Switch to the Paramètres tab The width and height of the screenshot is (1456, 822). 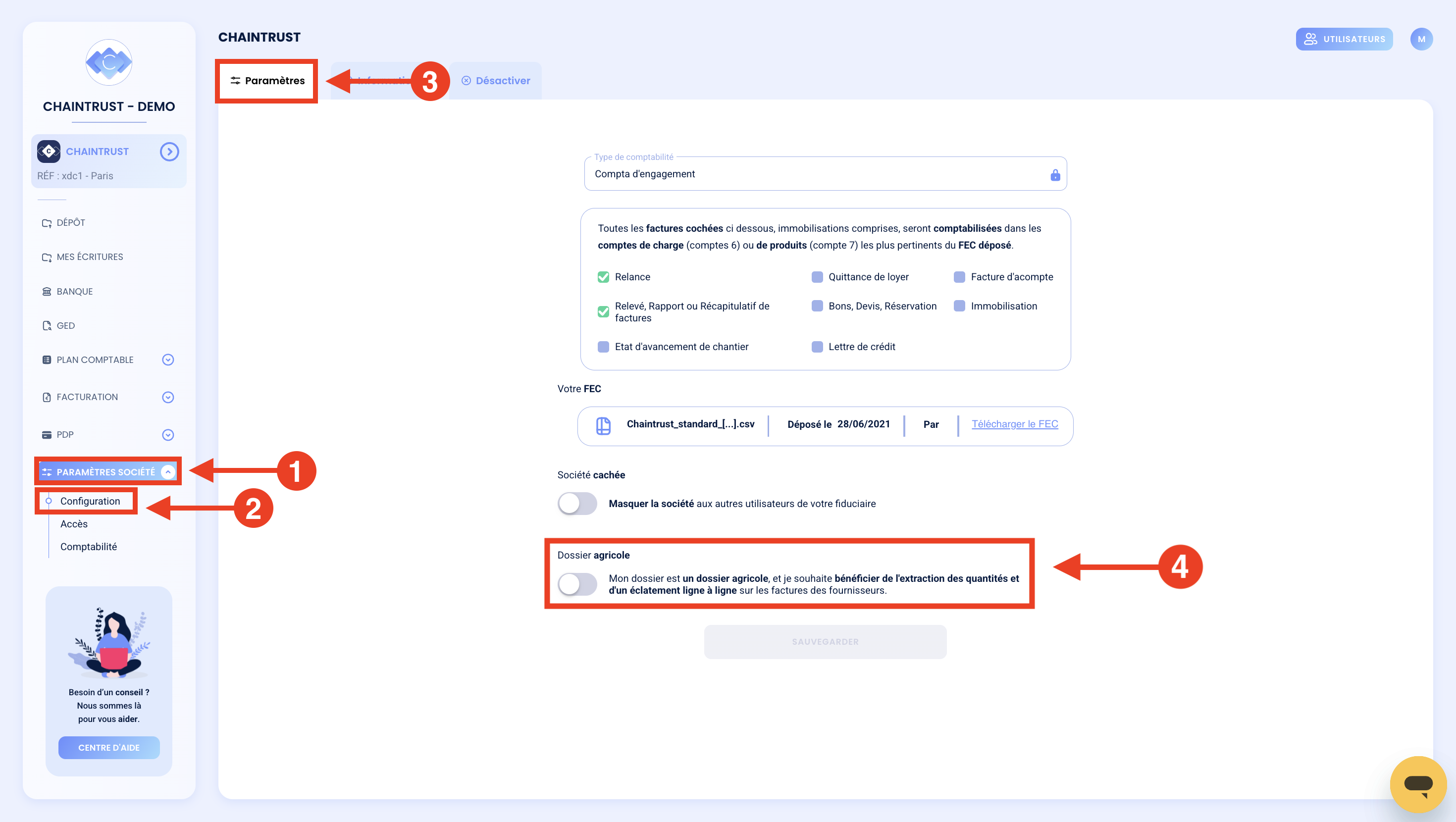tap(267, 81)
